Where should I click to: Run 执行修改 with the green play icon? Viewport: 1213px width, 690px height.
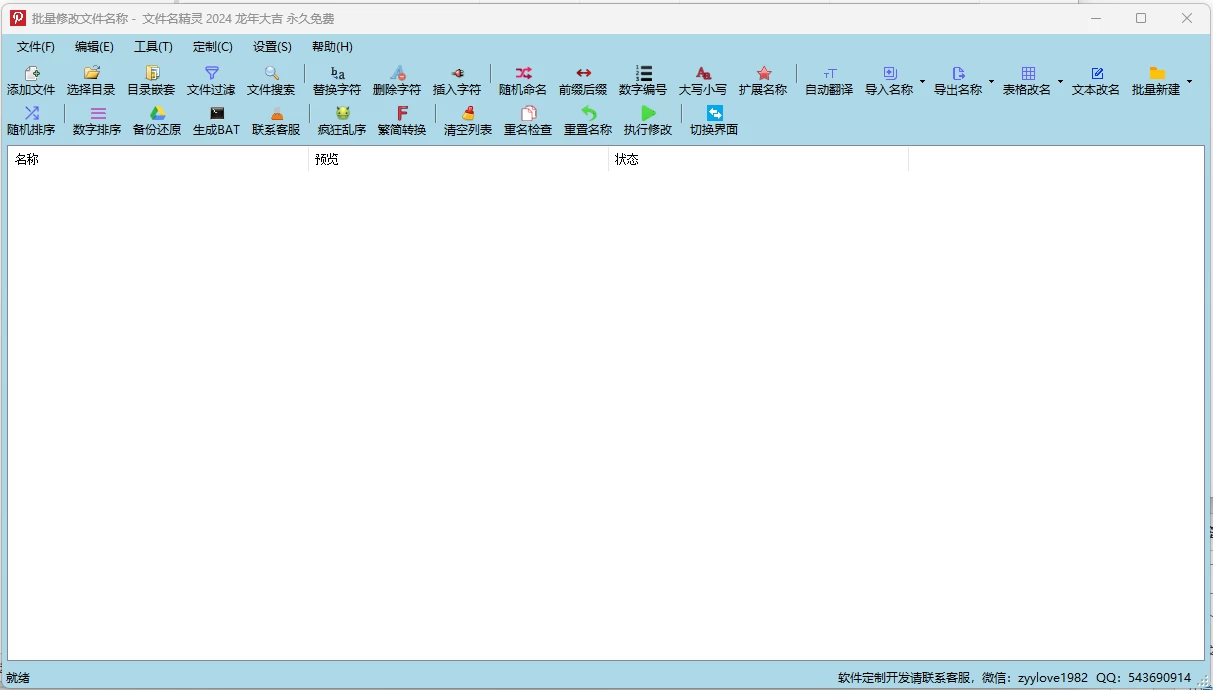tap(648, 114)
